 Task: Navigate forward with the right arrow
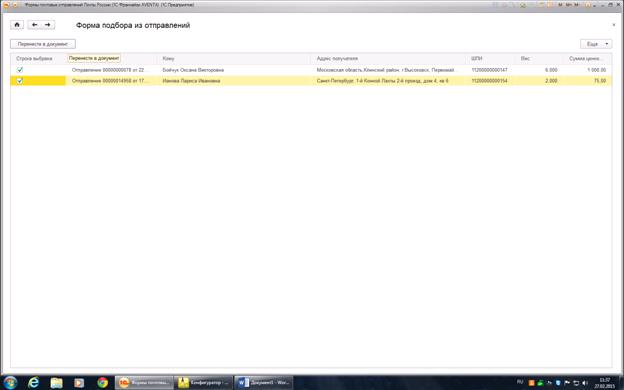pyautogui.click(x=48, y=25)
